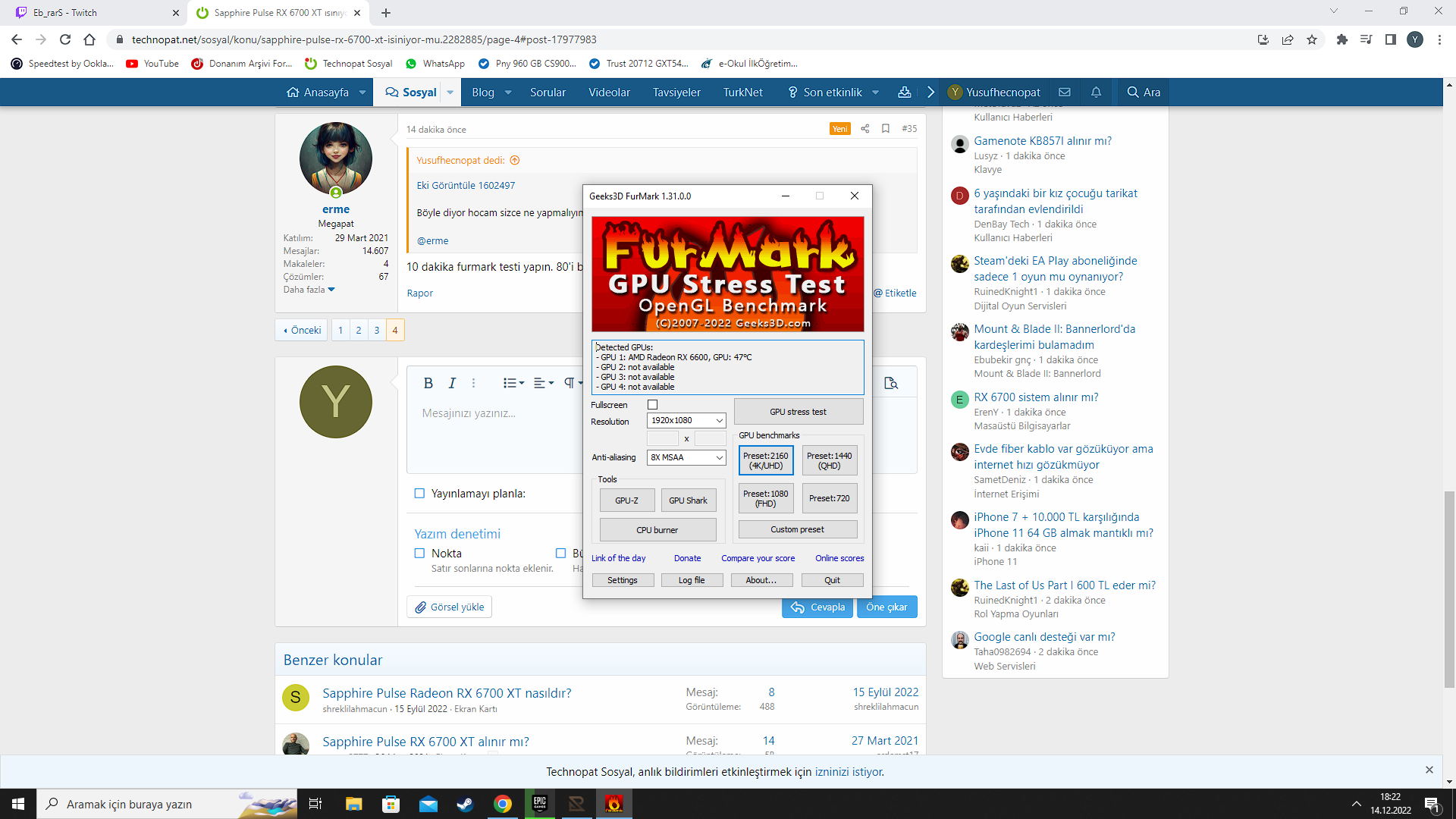Bookmark this page with Chrome's star icon
The image size is (1456, 819).
tap(1312, 39)
